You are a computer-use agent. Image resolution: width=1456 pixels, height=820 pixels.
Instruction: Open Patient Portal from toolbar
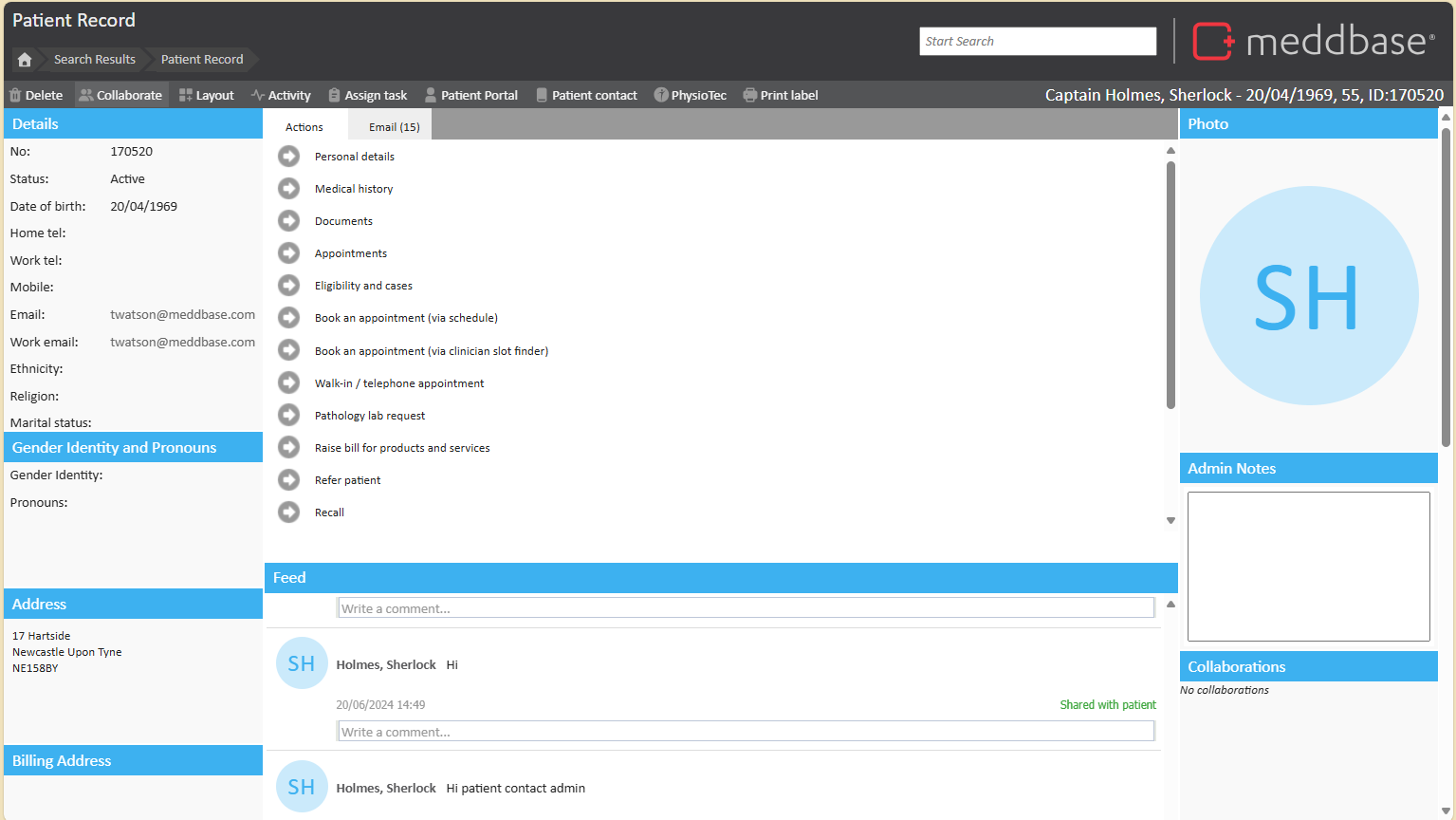coord(470,95)
